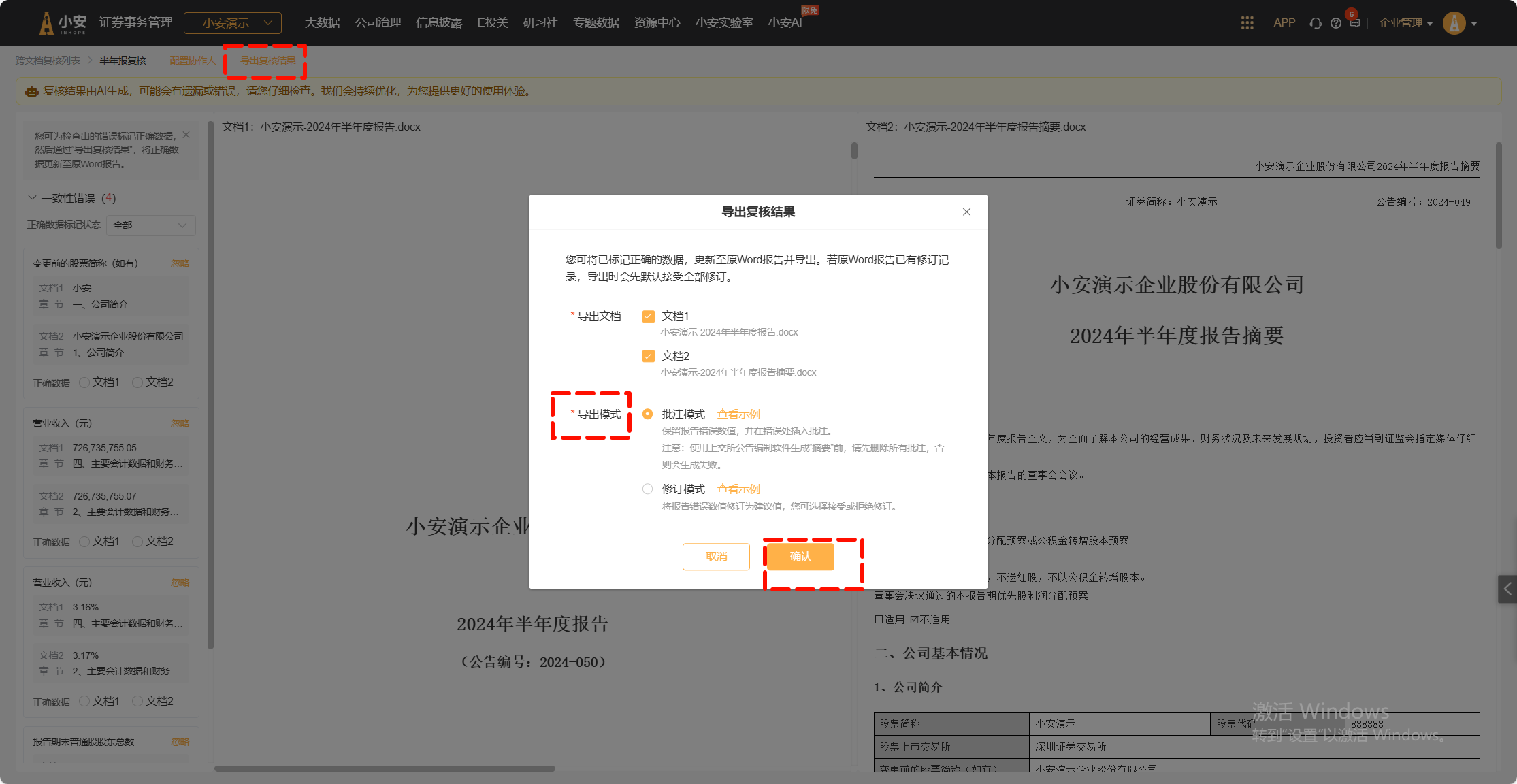The height and width of the screenshot is (784, 1517).
Task: Uncheck the 文档1 export checkbox
Action: [648, 316]
